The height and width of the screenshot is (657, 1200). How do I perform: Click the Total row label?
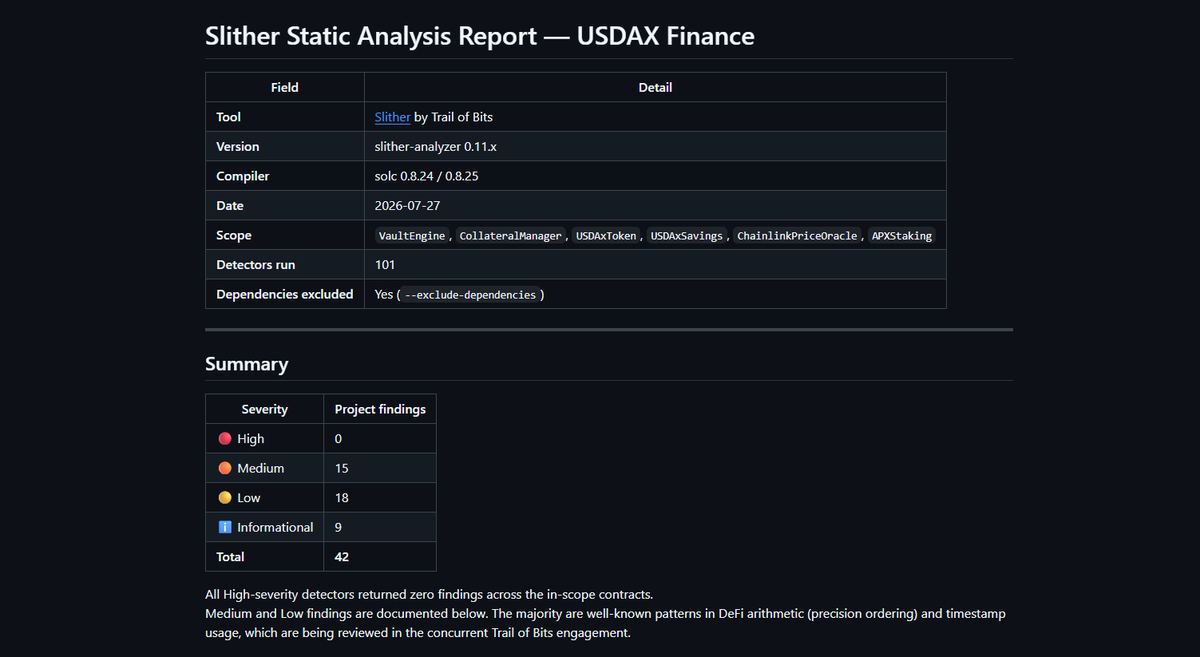(x=230, y=556)
